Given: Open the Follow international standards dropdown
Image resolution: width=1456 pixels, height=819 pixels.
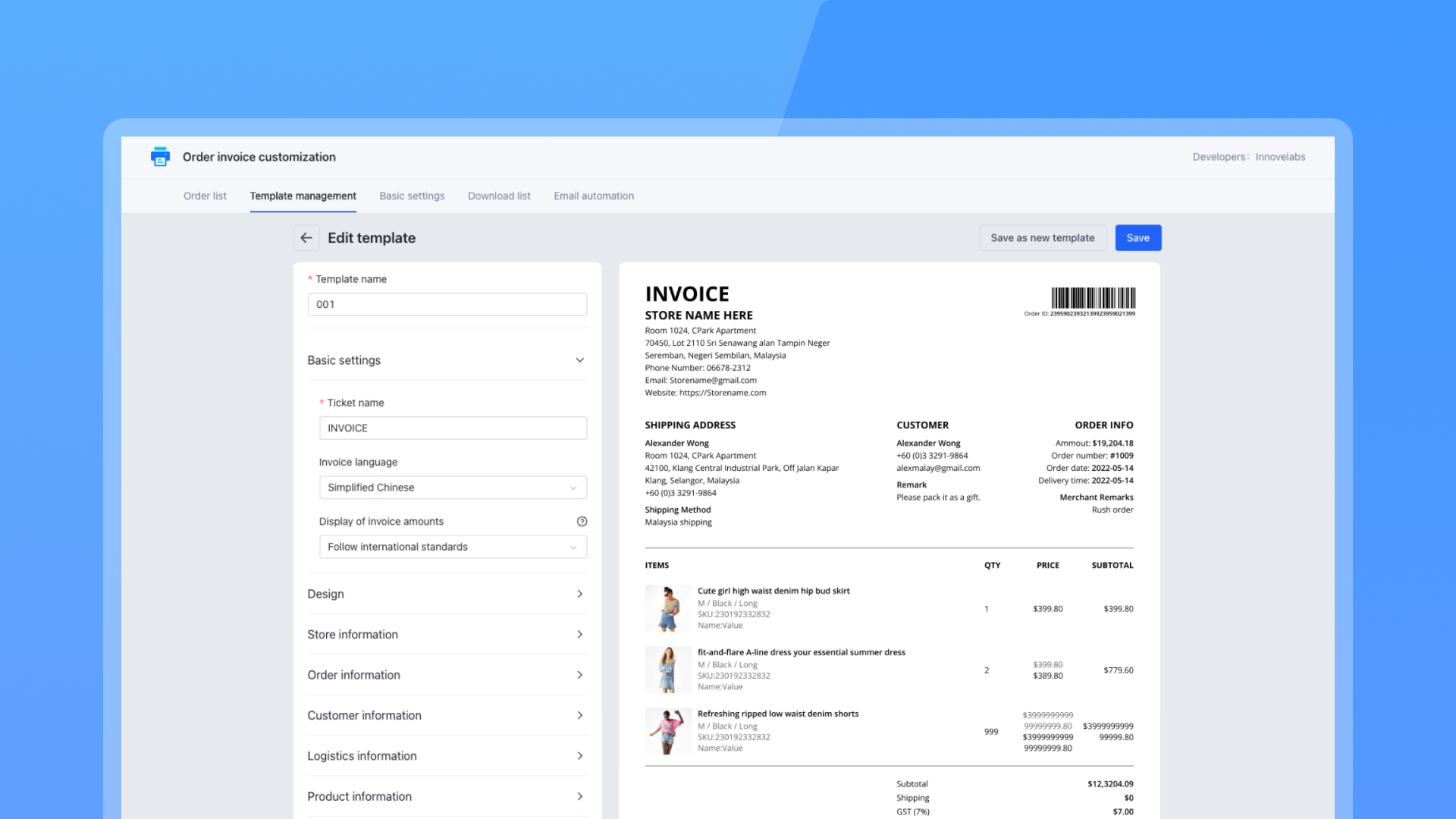Looking at the screenshot, I should click(453, 547).
